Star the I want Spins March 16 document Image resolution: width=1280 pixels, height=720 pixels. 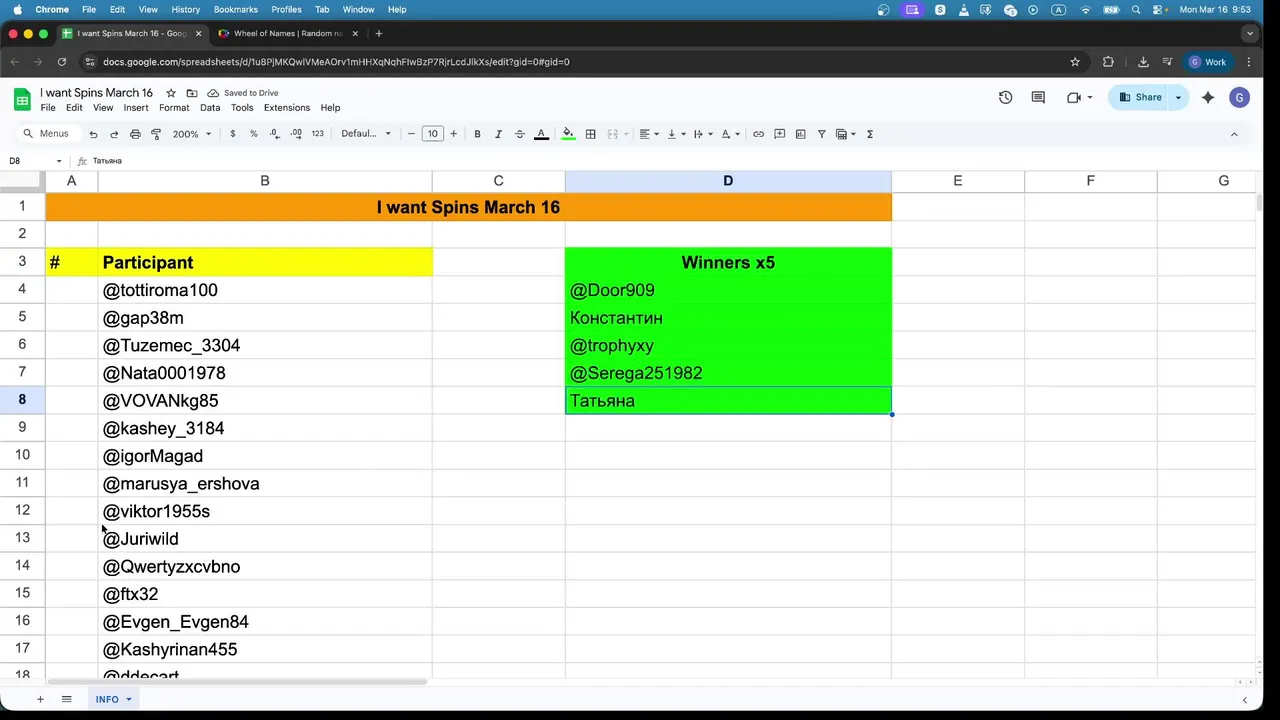click(171, 93)
